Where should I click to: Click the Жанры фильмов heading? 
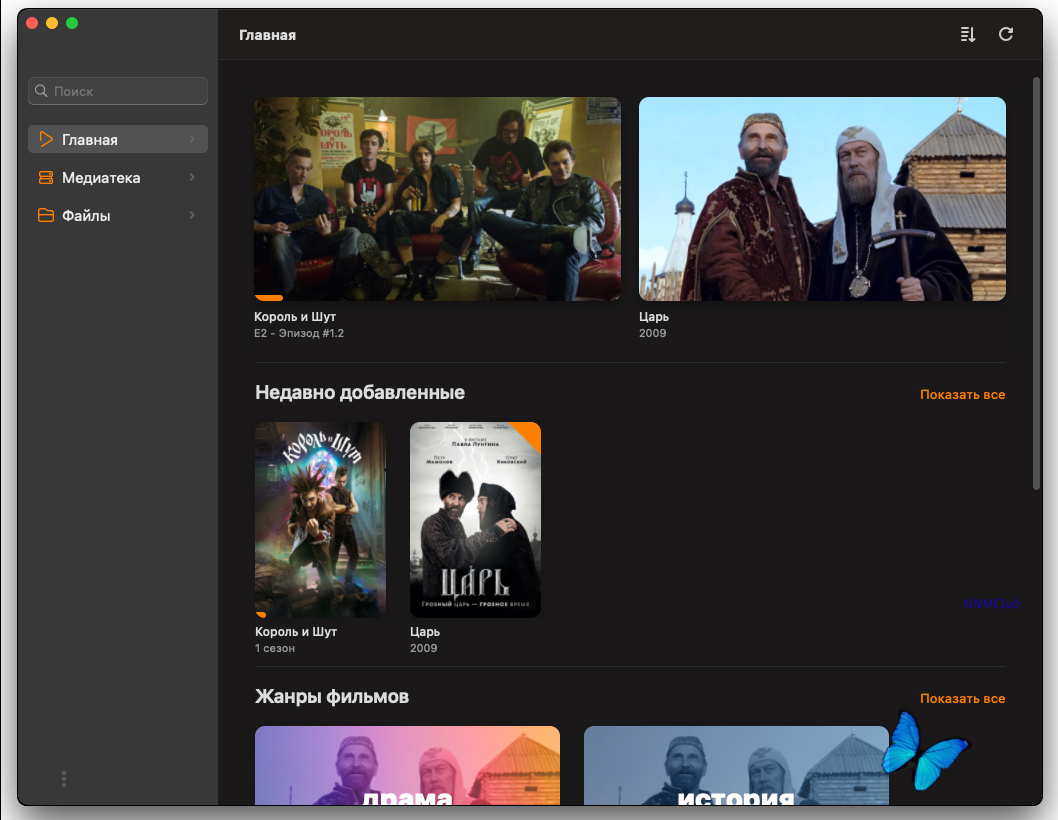(332, 696)
